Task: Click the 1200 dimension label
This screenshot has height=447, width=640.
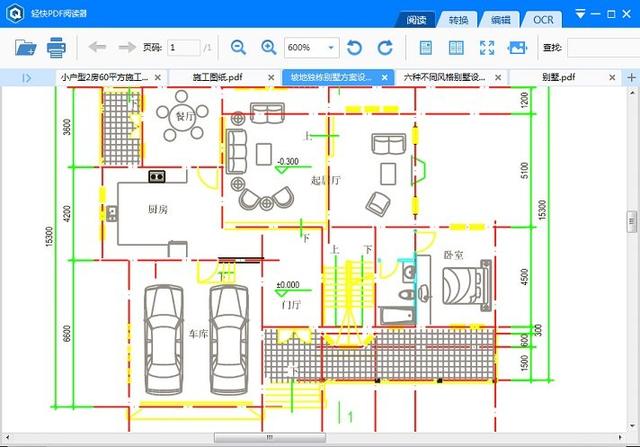Action: tap(524, 100)
